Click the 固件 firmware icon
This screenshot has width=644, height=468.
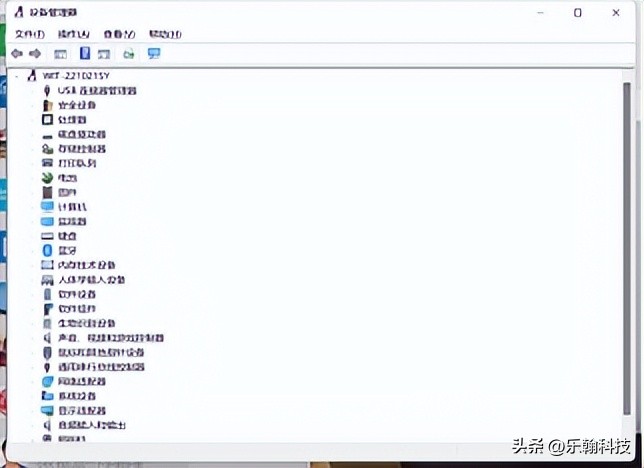(48, 192)
